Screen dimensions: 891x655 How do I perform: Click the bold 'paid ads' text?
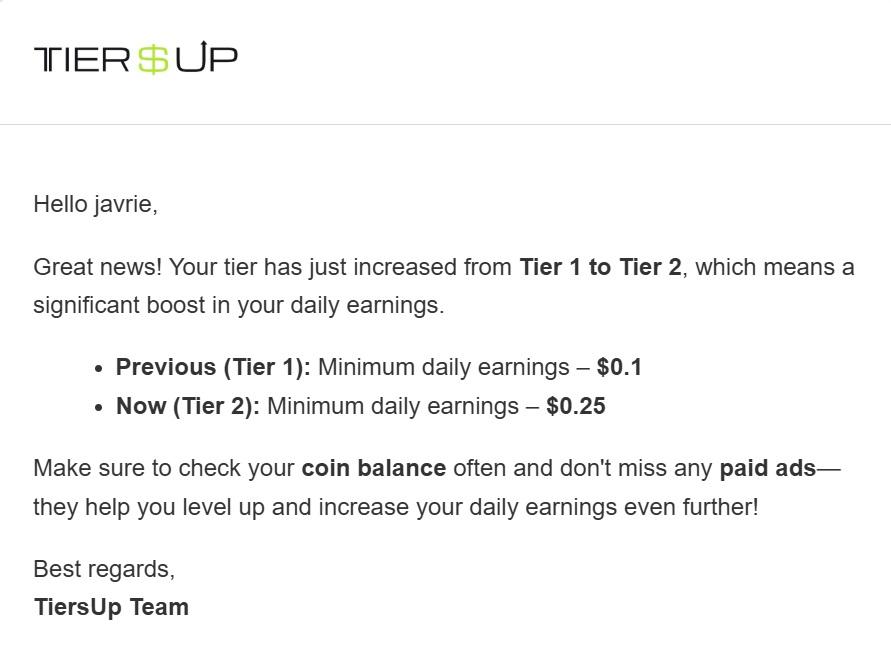[x=768, y=468]
